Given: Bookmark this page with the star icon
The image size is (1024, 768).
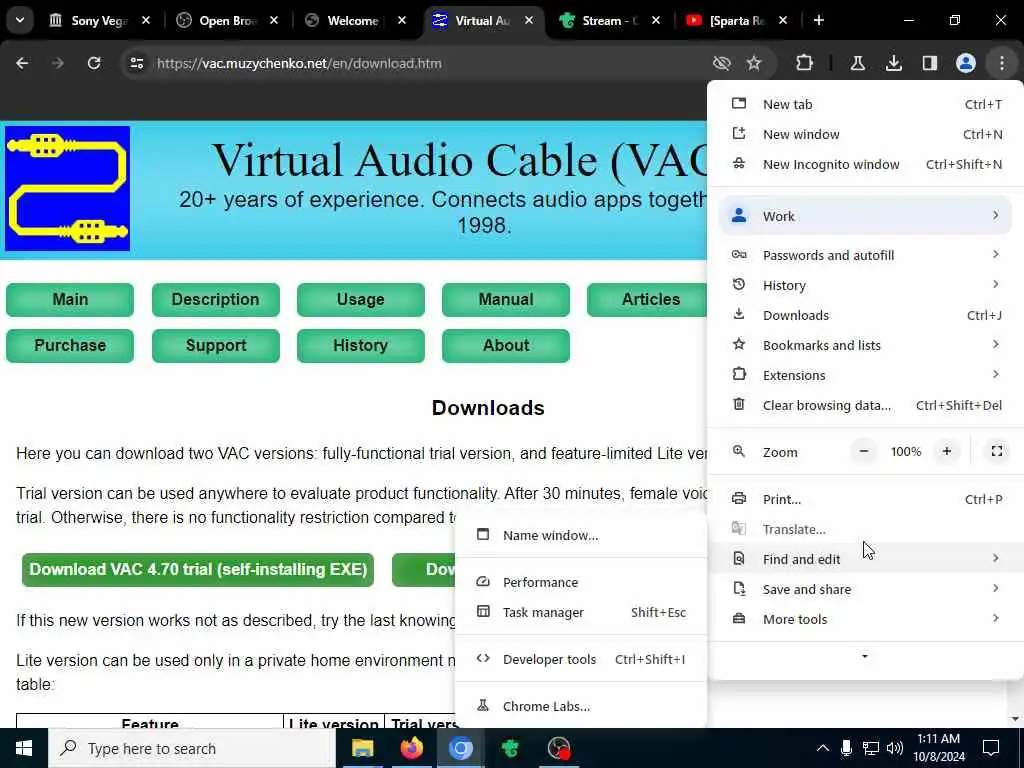Looking at the screenshot, I should point(754,63).
